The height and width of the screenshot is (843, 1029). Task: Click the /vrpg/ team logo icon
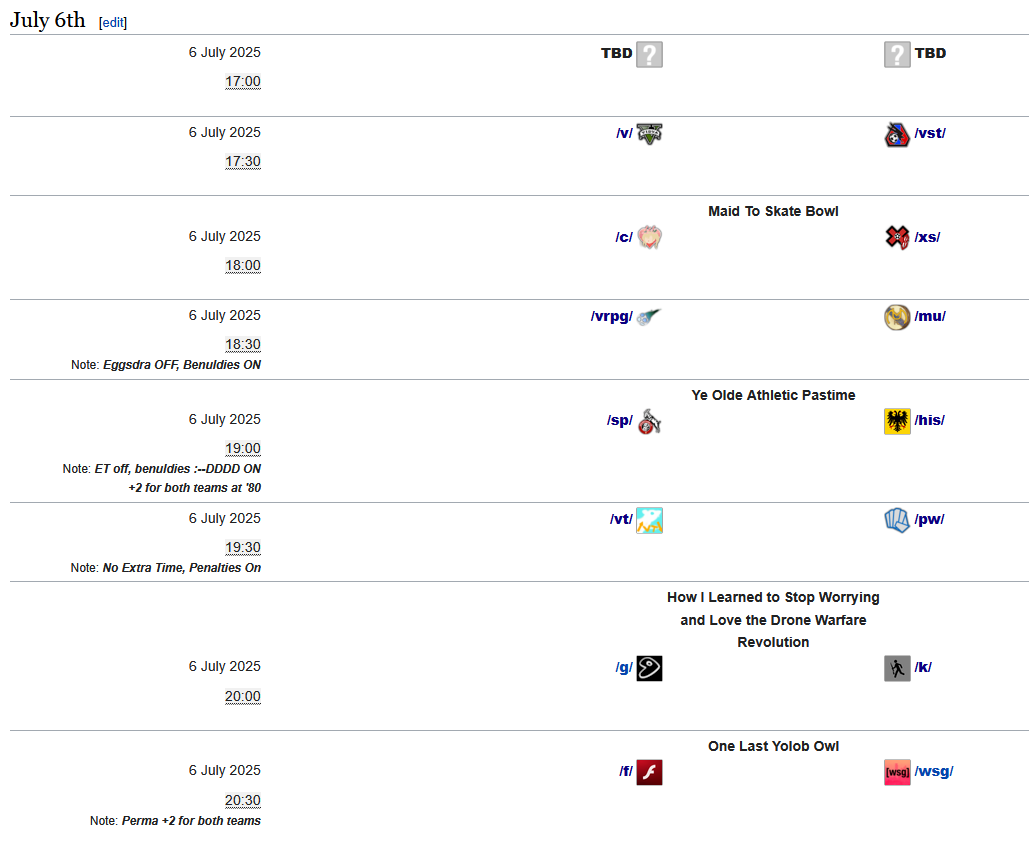click(649, 317)
